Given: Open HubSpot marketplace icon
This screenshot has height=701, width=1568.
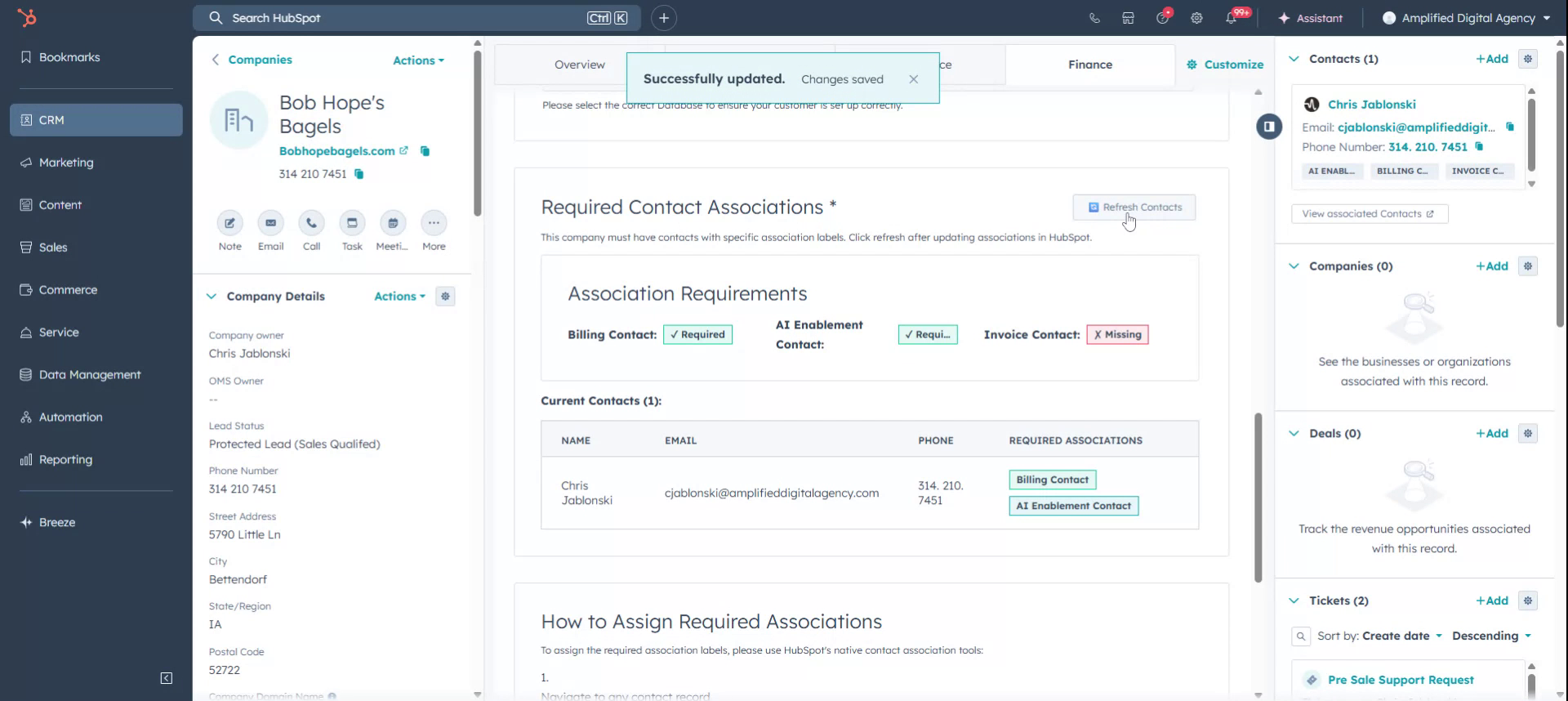Looking at the screenshot, I should pyautogui.click(x=1128, y=18).
